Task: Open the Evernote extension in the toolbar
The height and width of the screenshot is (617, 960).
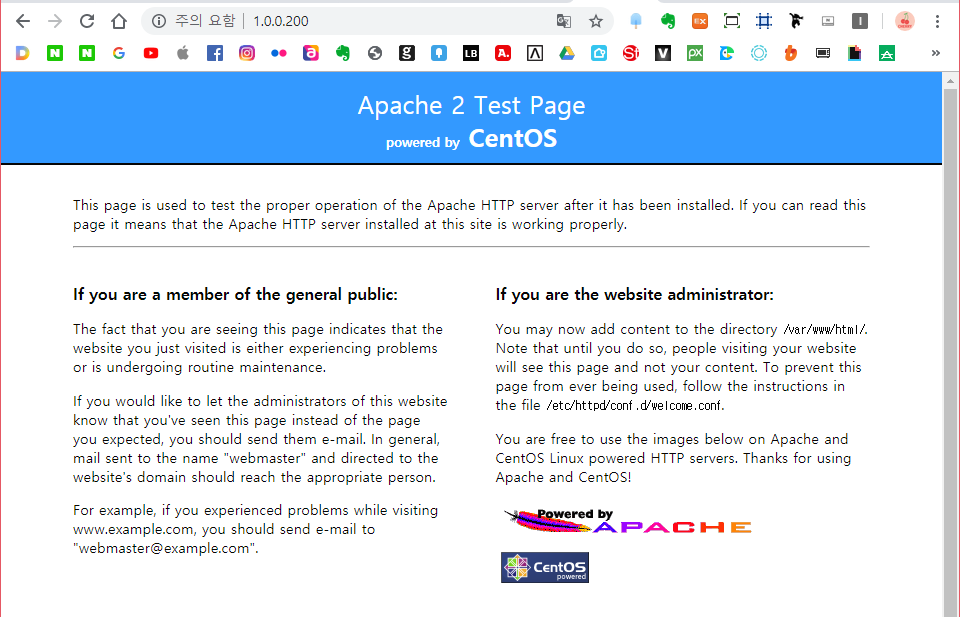Action: (x=668, y=21)
